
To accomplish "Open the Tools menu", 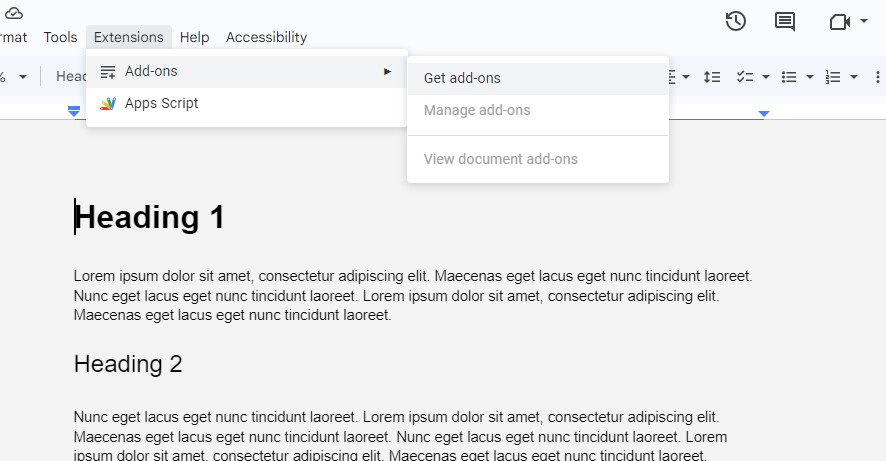I will coord(60,37).
